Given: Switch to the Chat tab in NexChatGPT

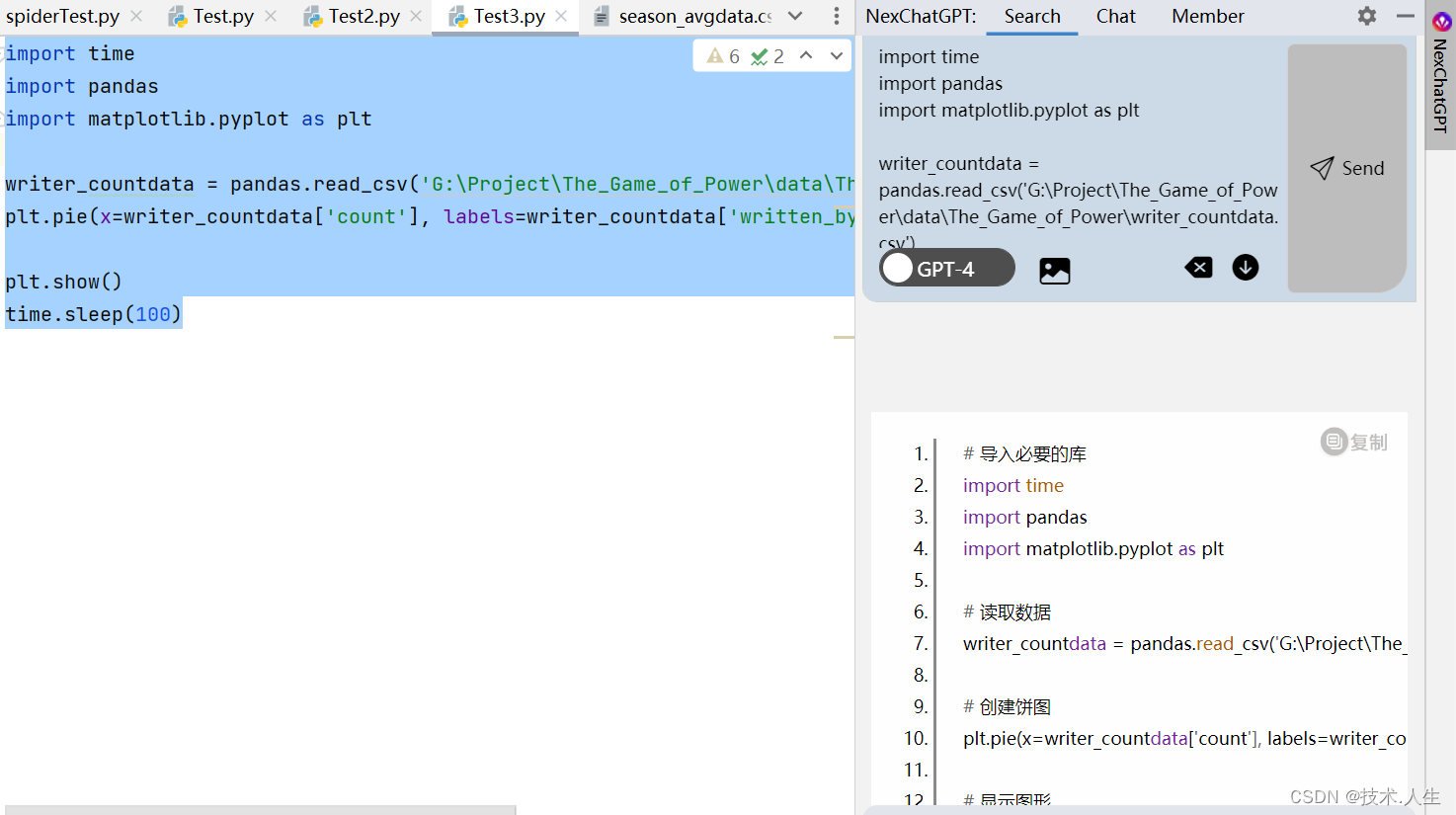Looking at the screenshot, I should (1115, 16).
